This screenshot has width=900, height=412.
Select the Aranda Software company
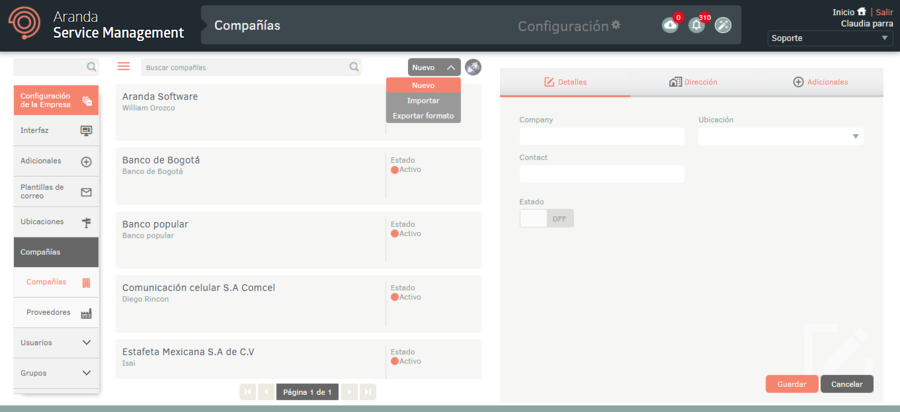click(298, 112)
